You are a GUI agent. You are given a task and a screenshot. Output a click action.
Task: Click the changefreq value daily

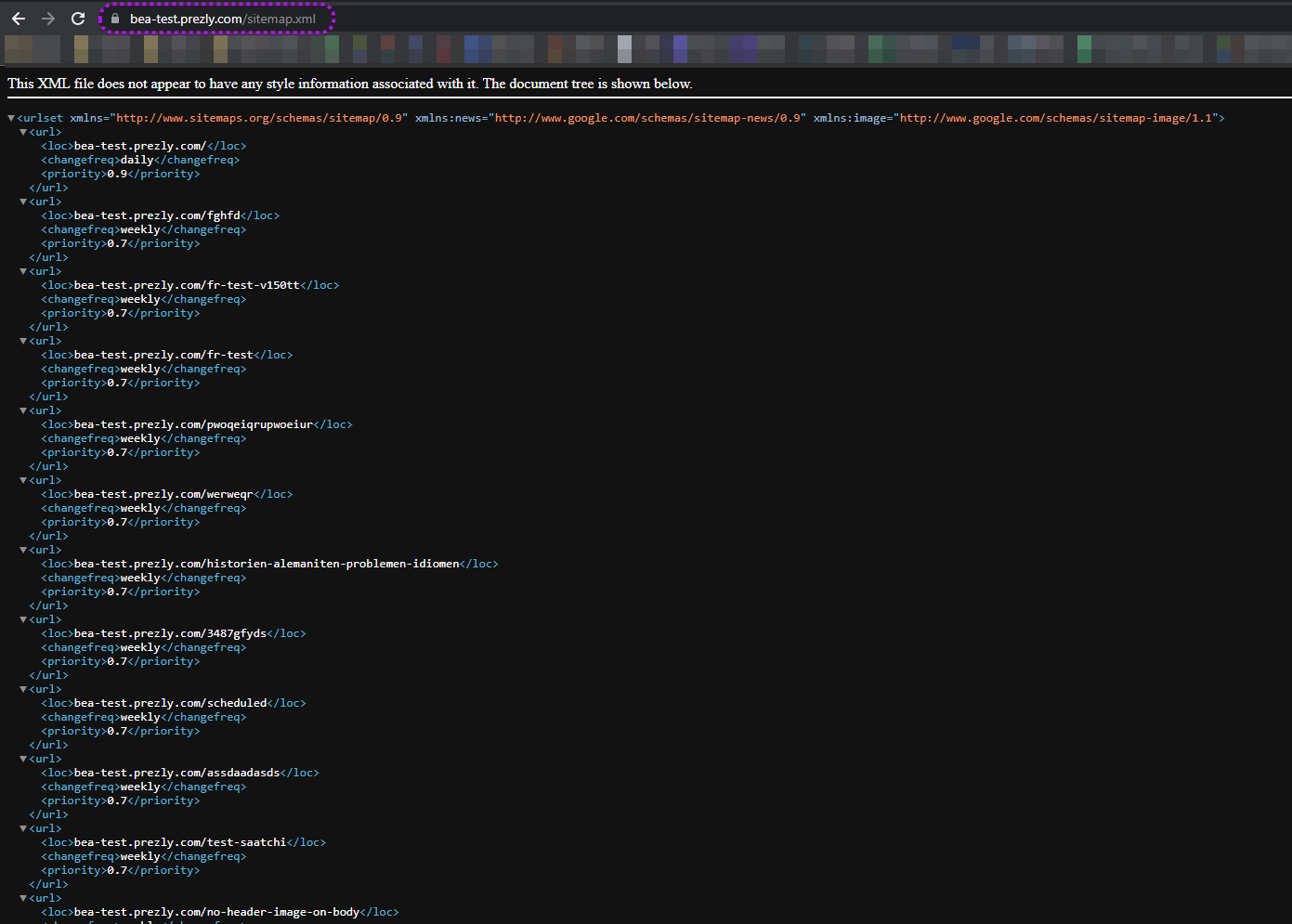[137, 160]
